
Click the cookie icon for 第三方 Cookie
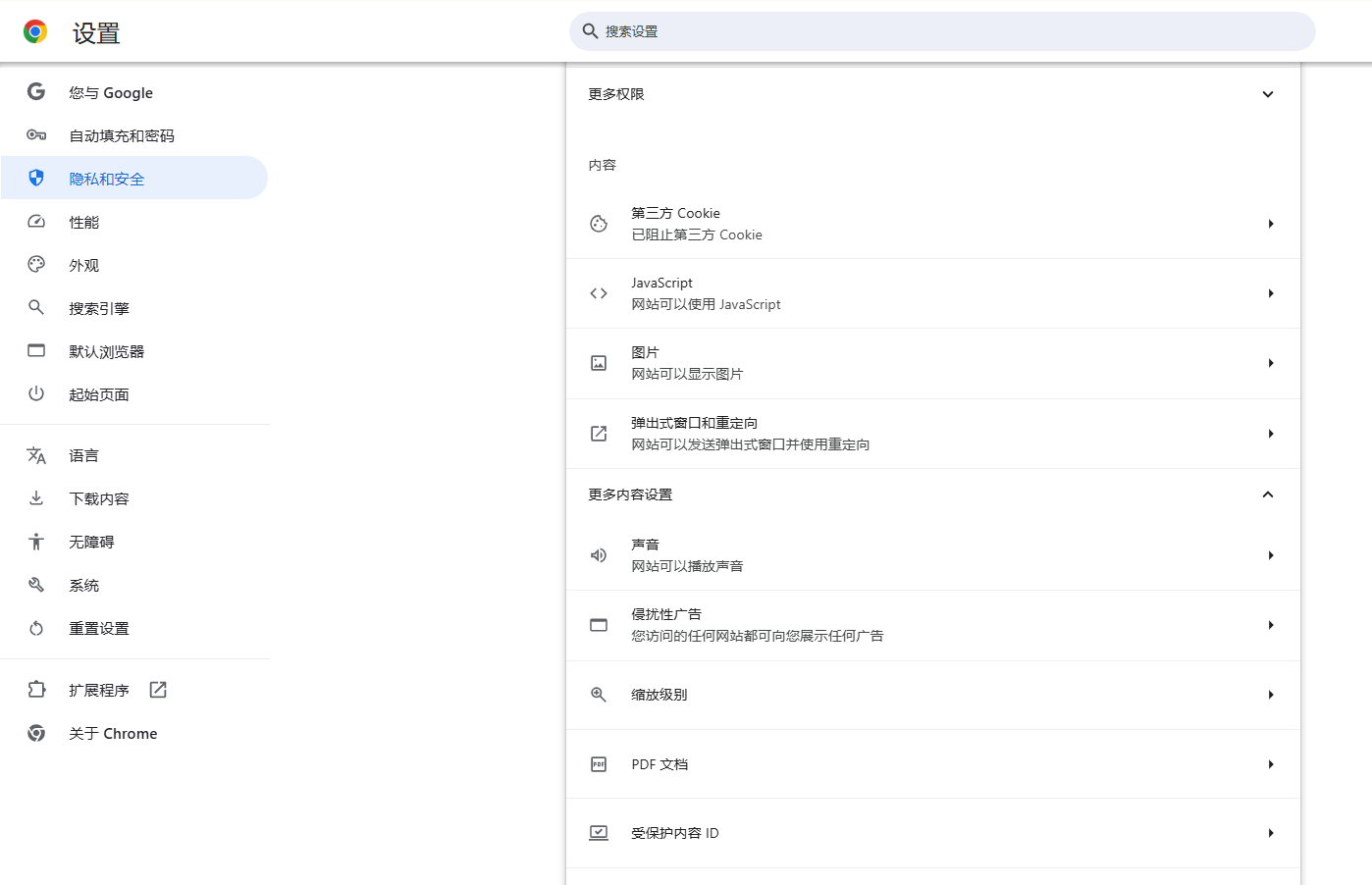[x=599, y=224]
